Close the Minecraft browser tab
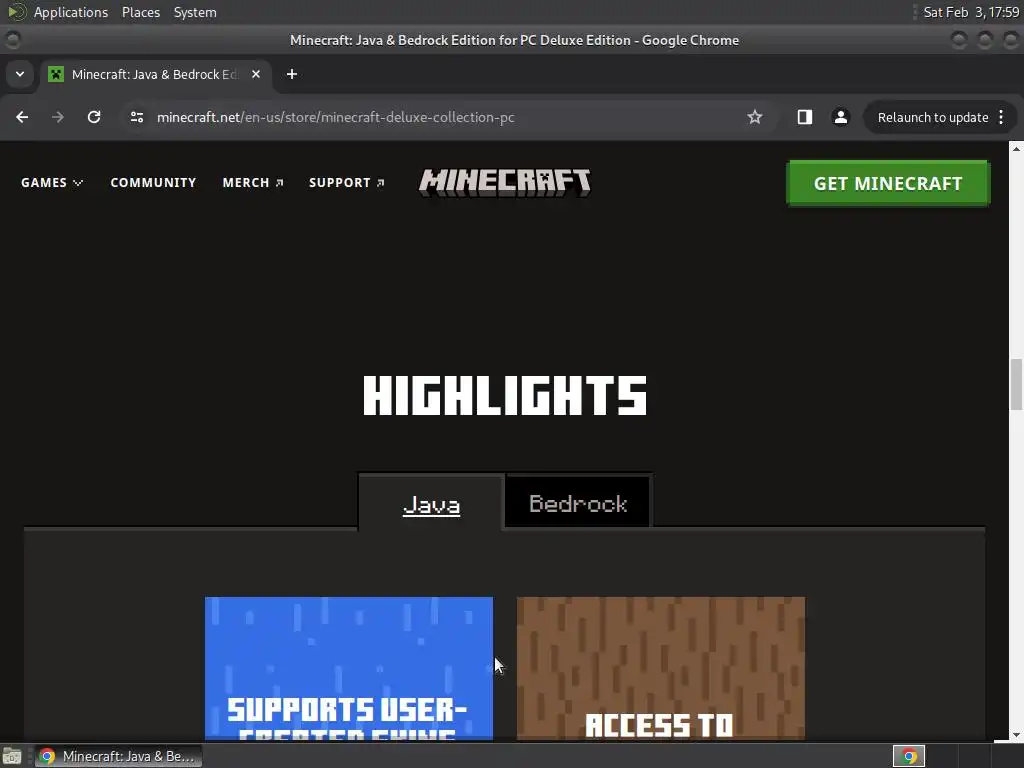 [x=256, y=74]
